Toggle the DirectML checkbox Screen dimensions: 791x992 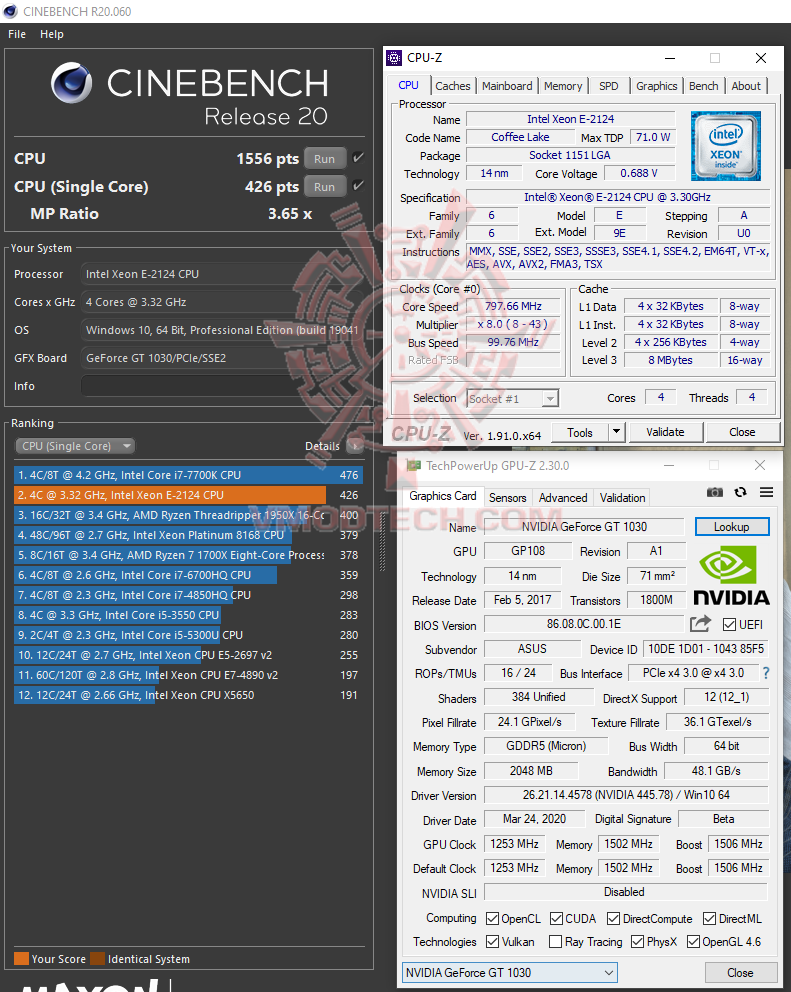[709, 919]
